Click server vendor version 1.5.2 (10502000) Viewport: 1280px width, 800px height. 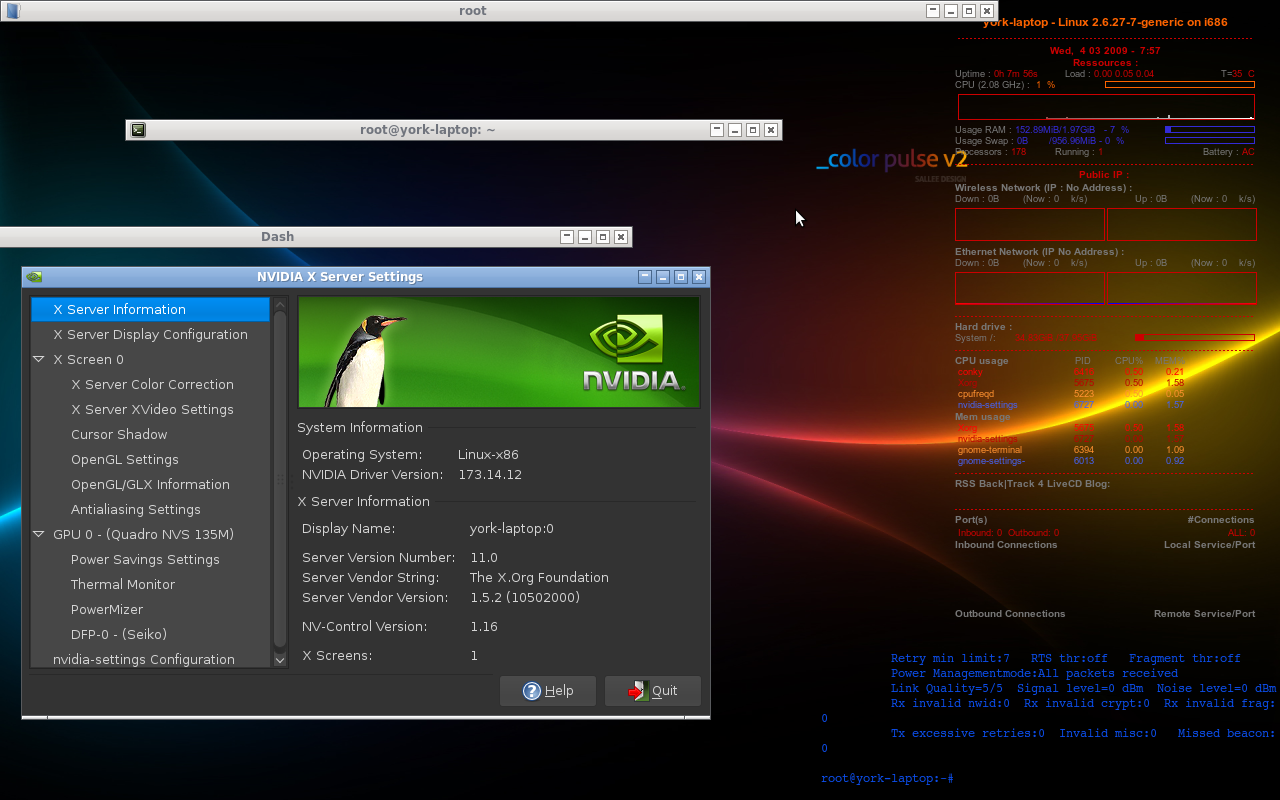pos(525,598)
